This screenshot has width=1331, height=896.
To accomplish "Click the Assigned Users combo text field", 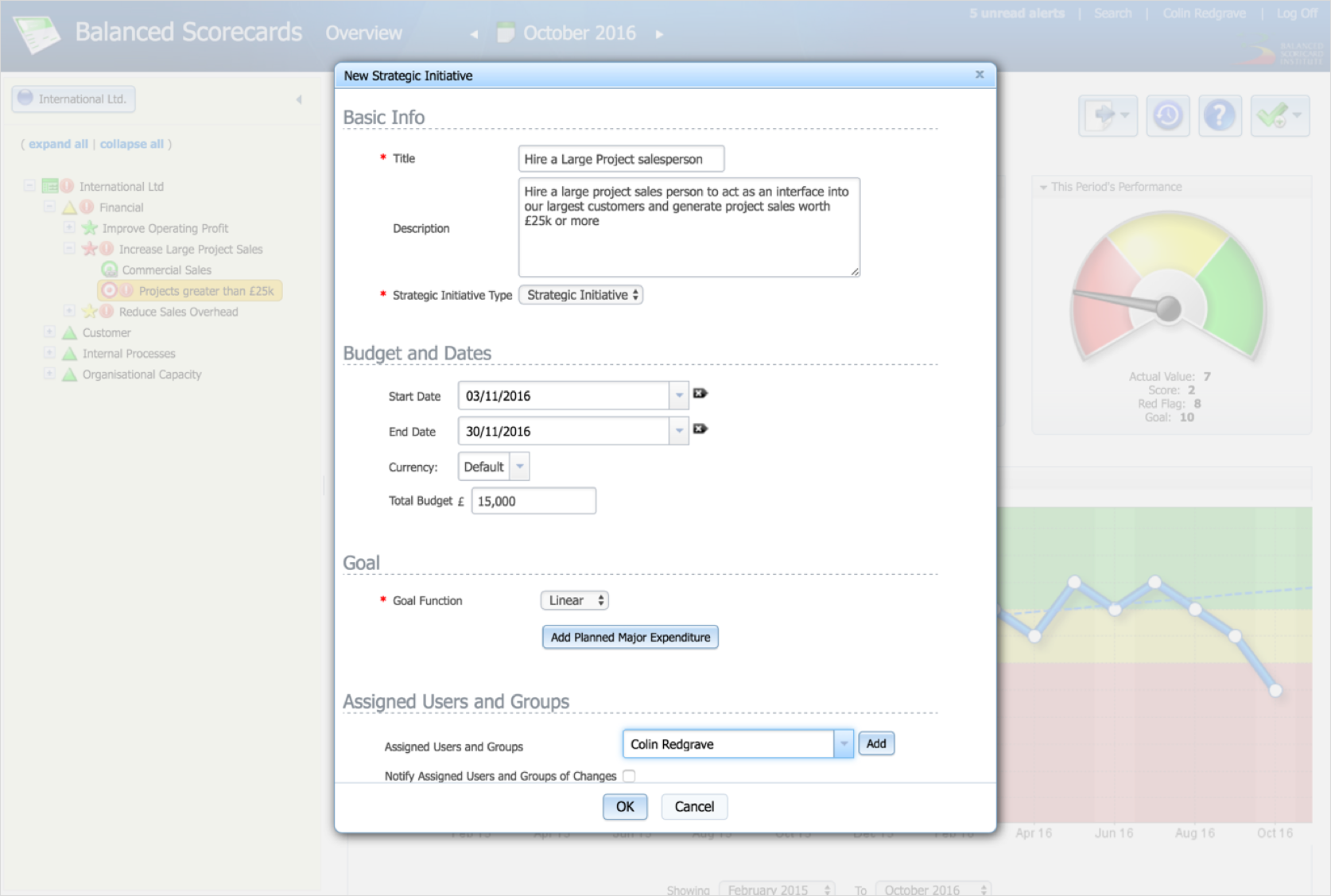I will [x=728, y=744].
